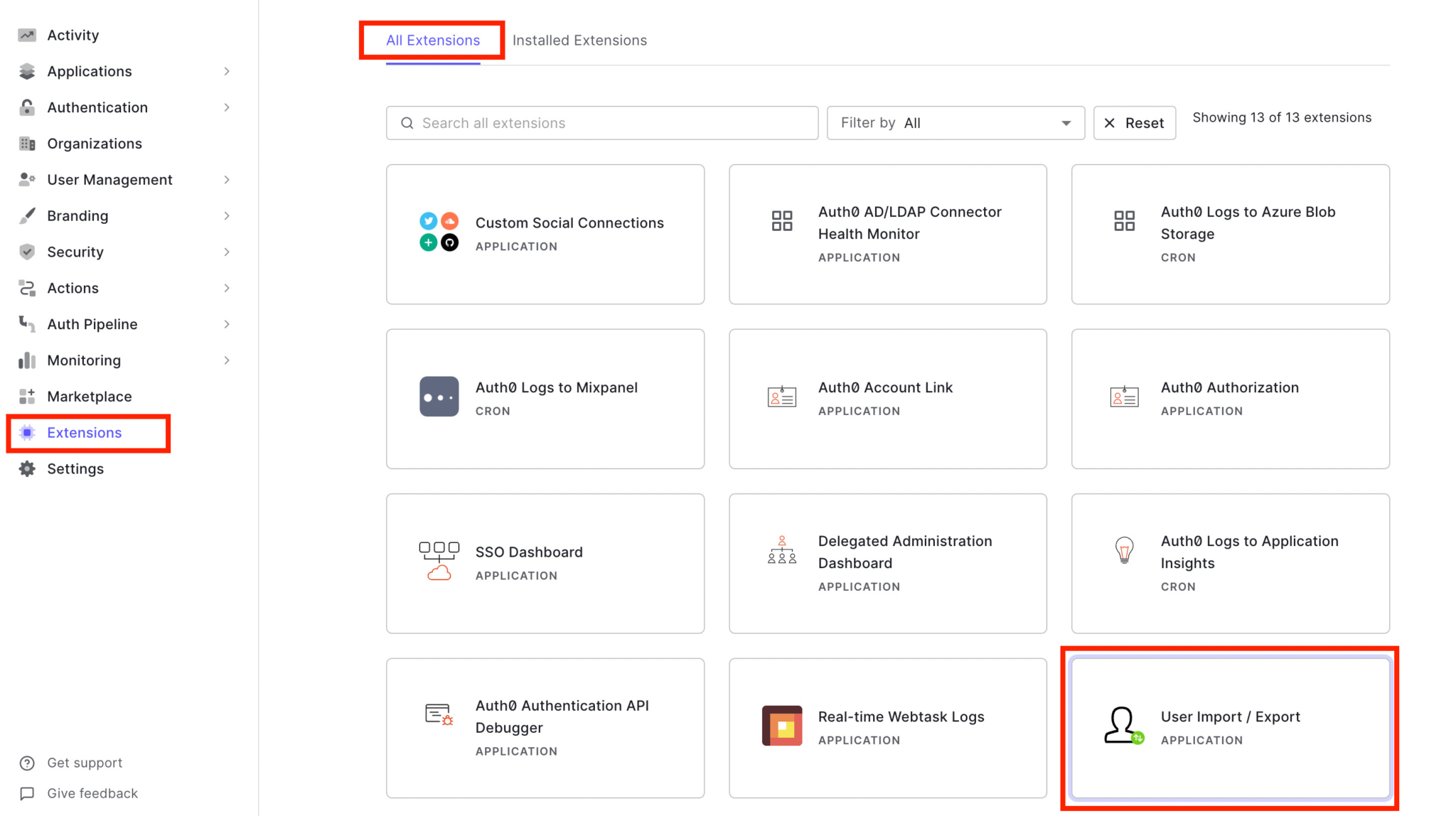Expand the Applications menu chevron
1456x816 pixels.
click(227, 71)
